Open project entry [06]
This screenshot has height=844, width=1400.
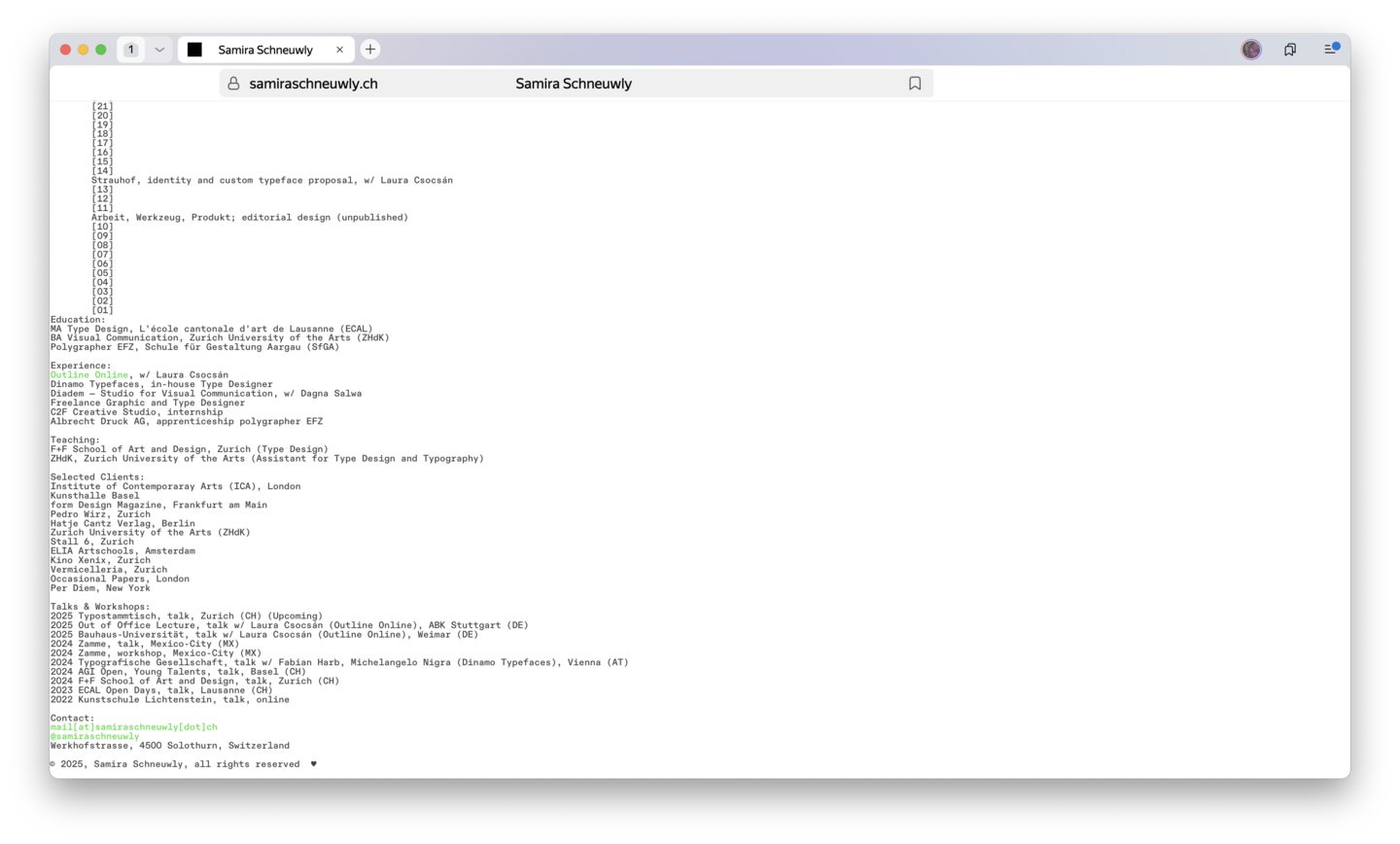pos(102,264)
